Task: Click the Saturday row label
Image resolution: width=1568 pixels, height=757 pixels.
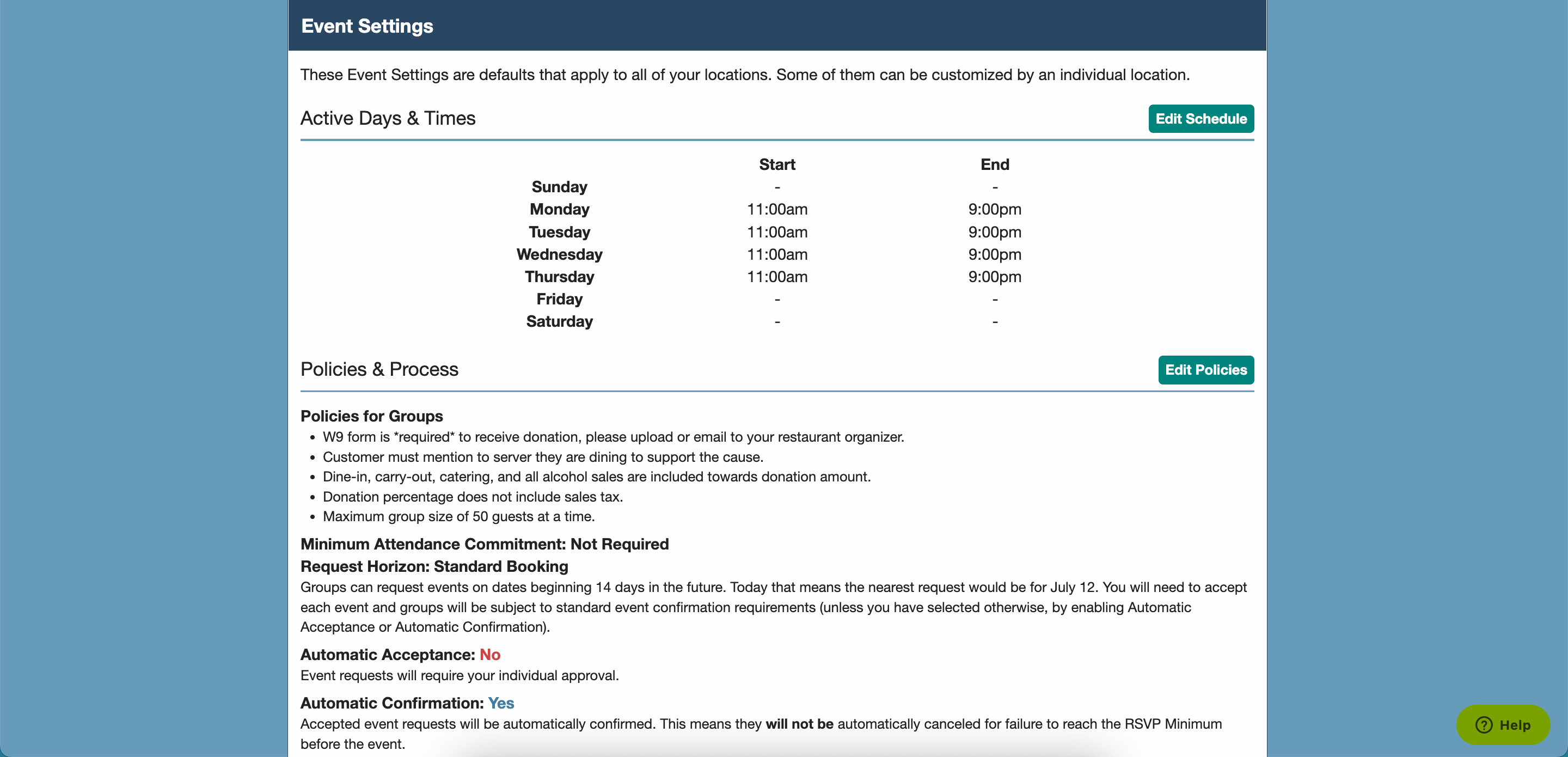Action: point(559,321)
